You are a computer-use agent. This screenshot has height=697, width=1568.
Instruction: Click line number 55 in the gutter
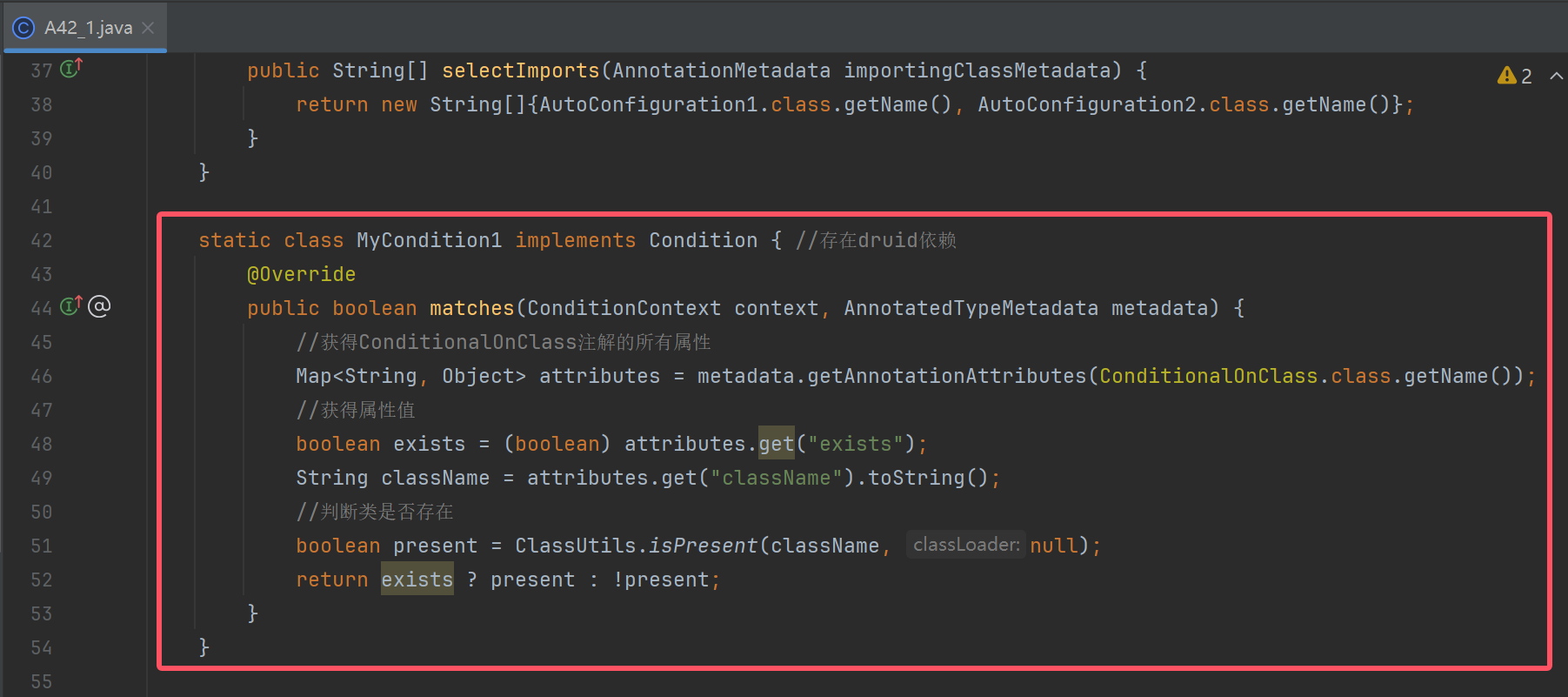[x=42, y=681]
